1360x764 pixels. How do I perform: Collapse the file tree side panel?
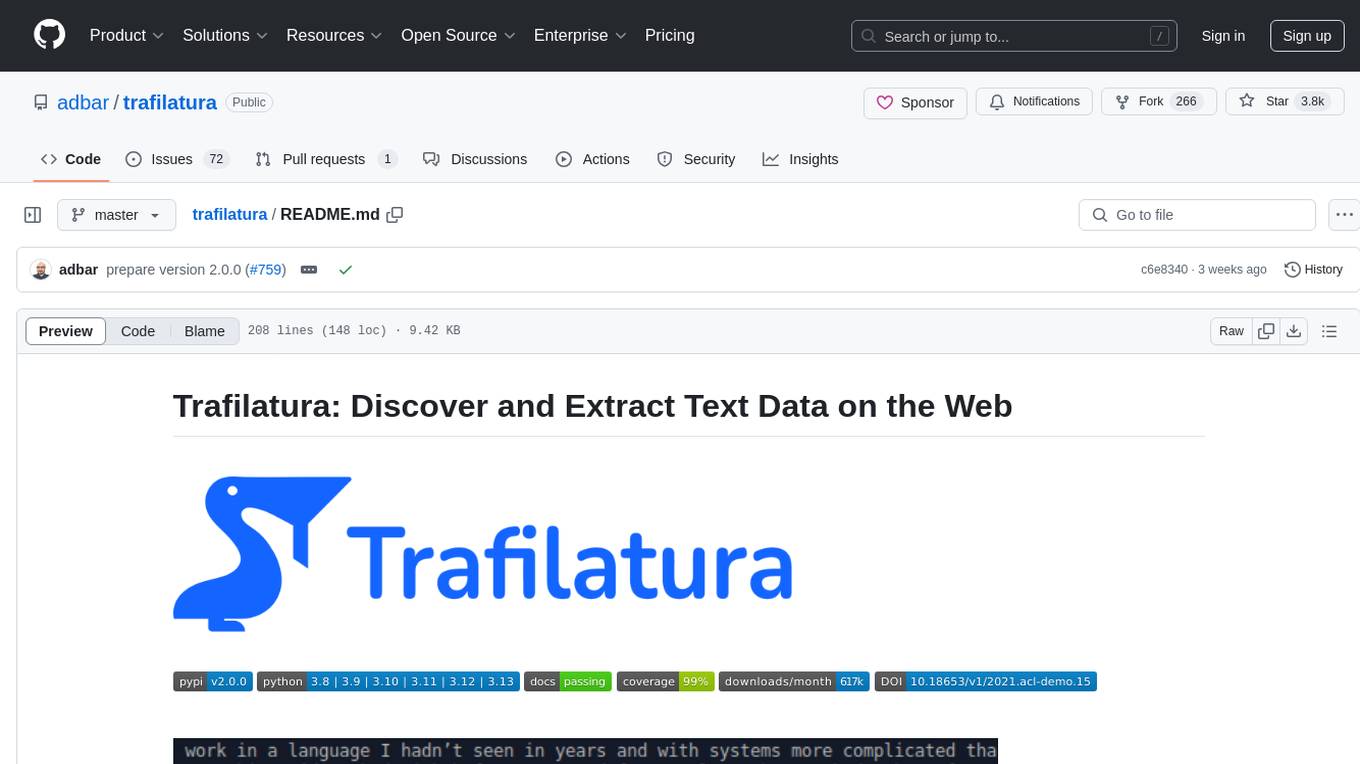33,214
